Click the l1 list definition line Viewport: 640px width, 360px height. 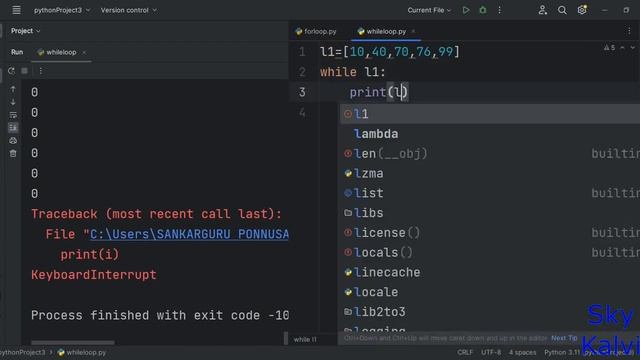[x=390, y=52]
